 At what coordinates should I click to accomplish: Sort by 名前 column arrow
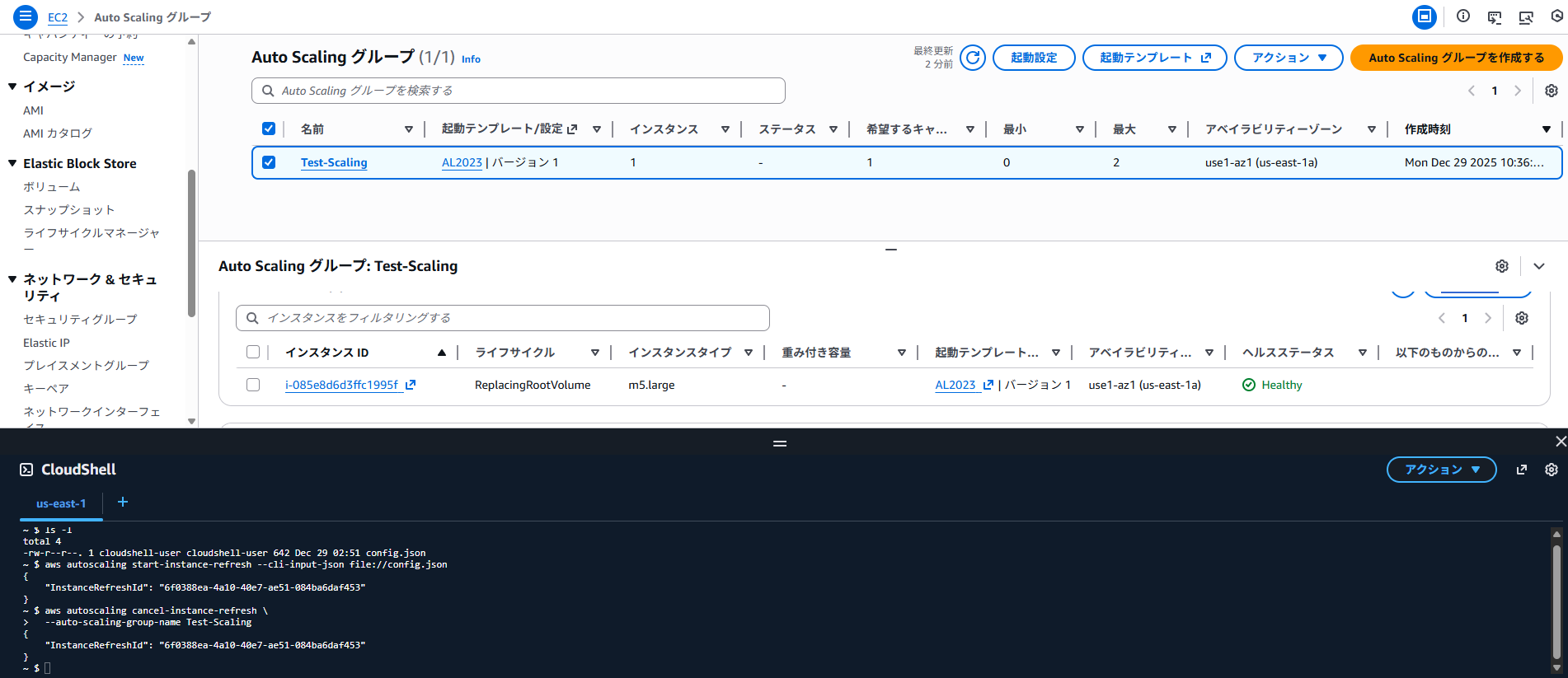click(x=409, y=129)
